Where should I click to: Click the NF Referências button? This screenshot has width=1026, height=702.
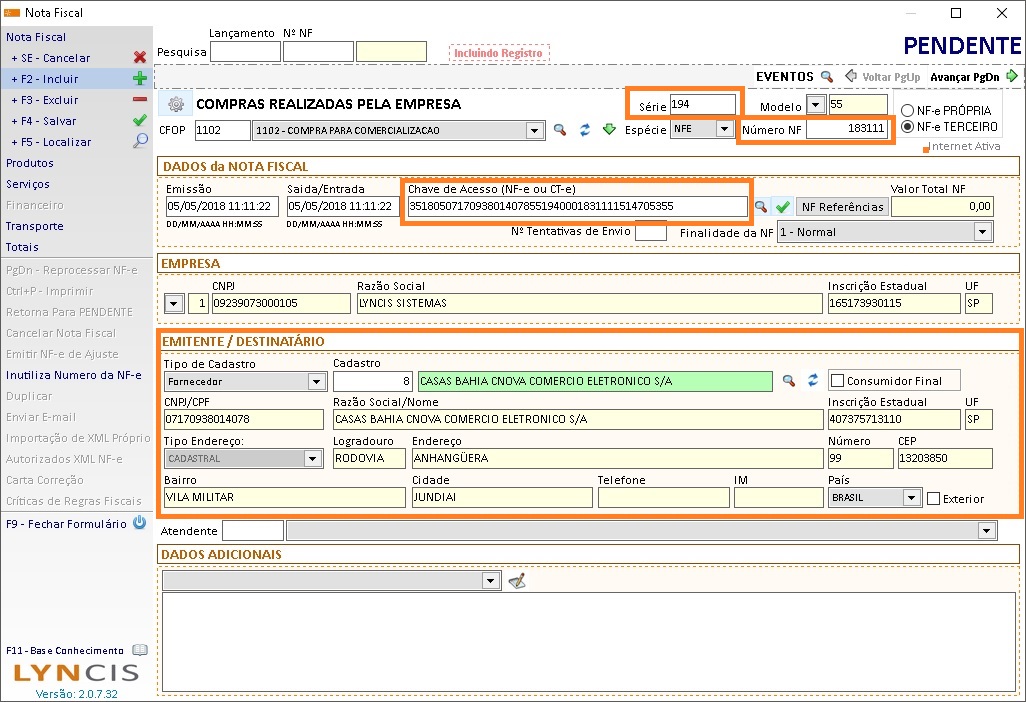click(842, 207)
